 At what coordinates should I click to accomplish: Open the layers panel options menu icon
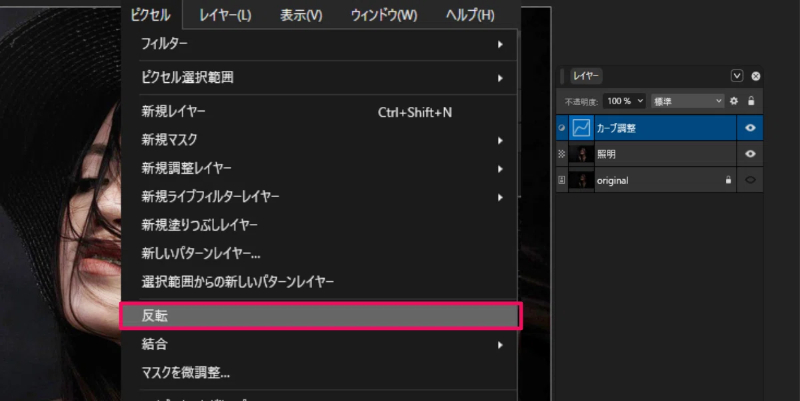(x=737, y=76)
